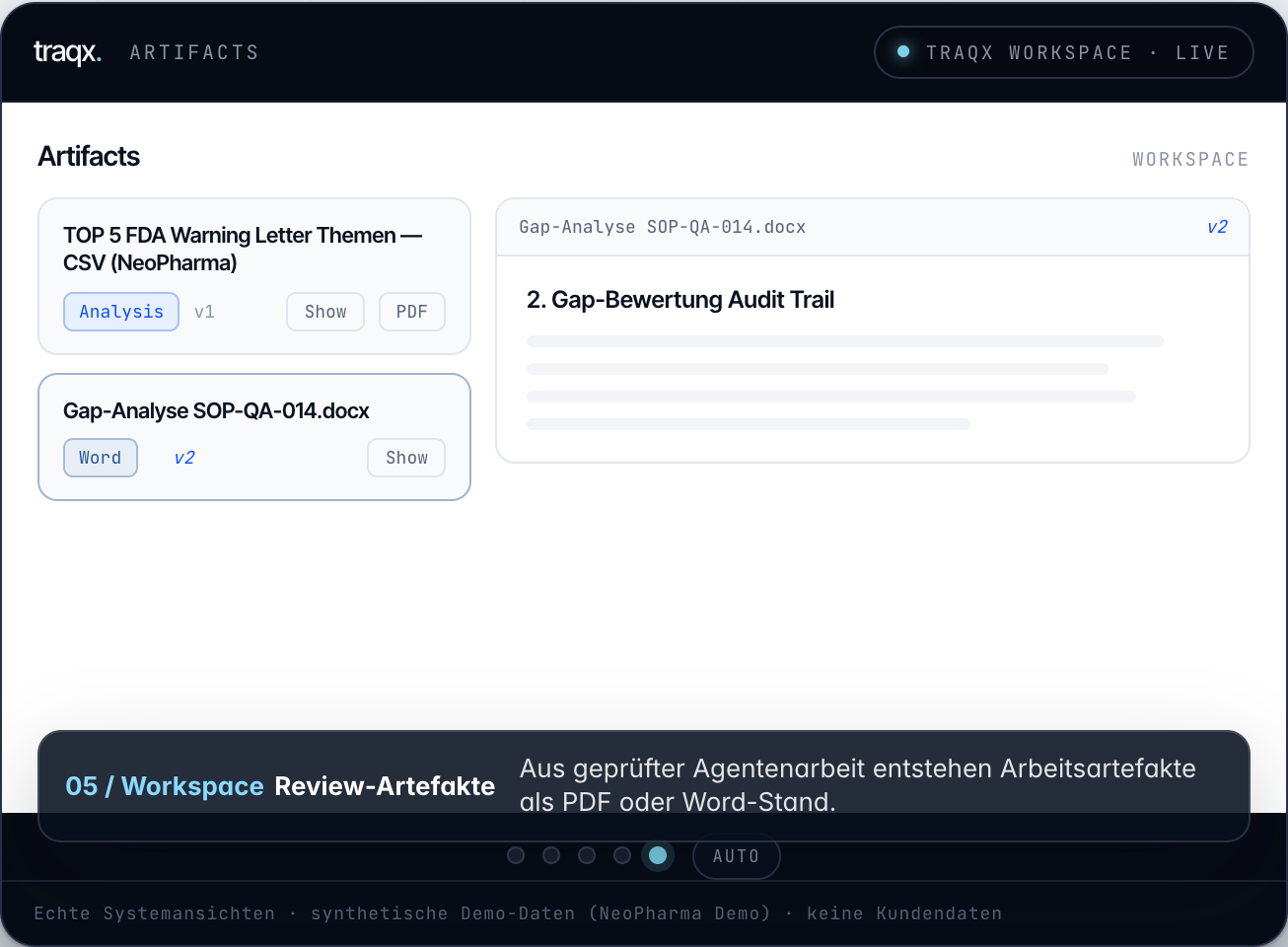The height and width of the screenshot is (947, 1288).
Task: Go to the first slide dot
Action: tap(516, 855)
